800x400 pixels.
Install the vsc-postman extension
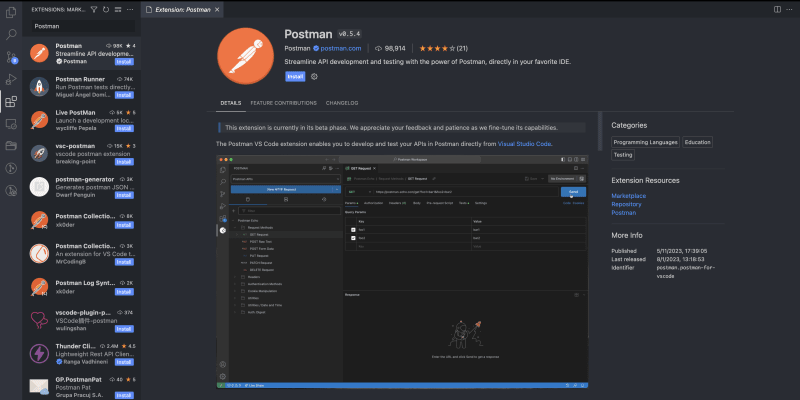124,162
